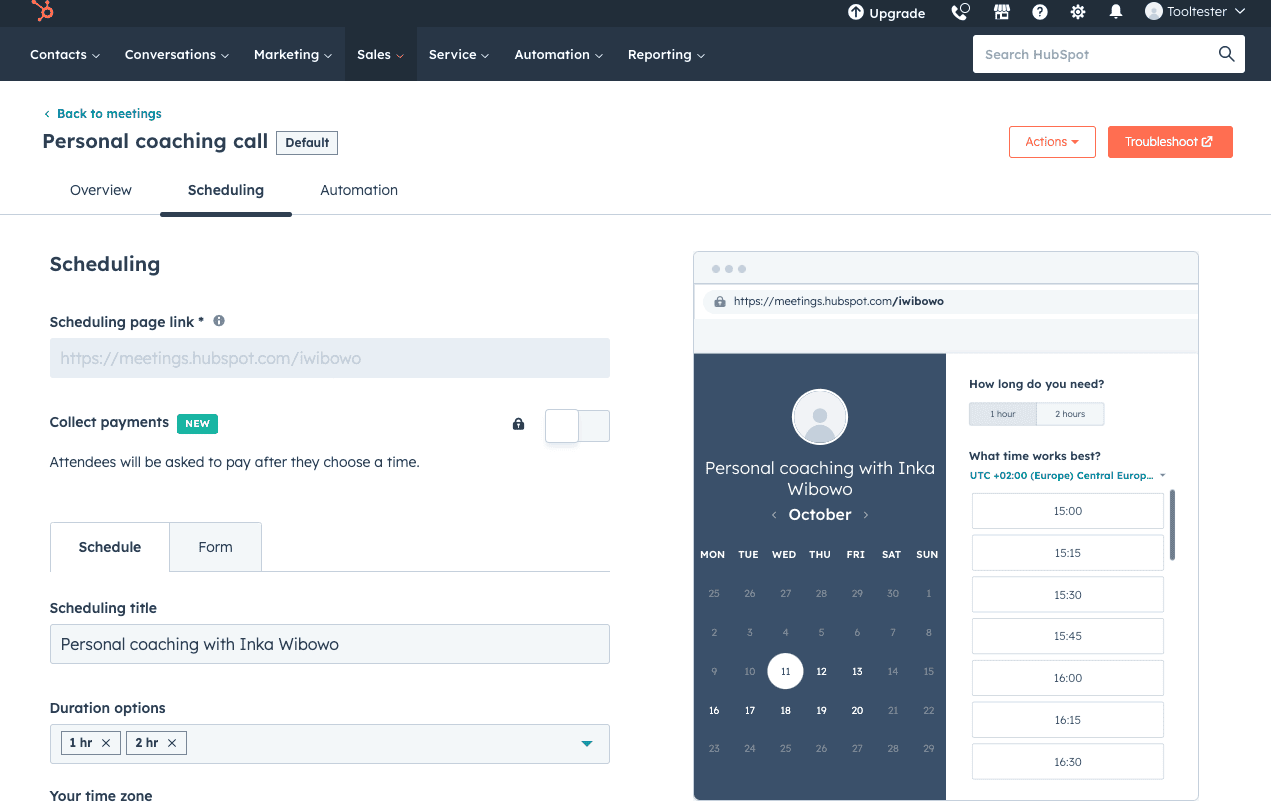Click the Troubleshoot button
The image size is (1271, 810).
[1170, 142]
